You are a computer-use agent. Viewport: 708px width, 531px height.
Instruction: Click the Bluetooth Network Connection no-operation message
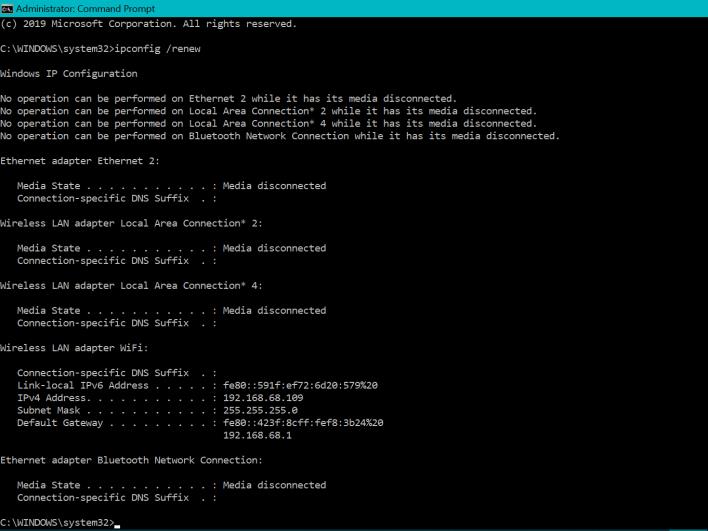[280, 136]
